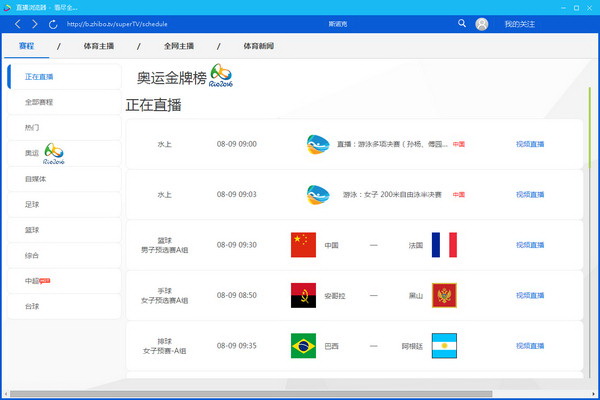Go forward with the right arrow
This screenshot has width=600, height=400.
click(35, 24)
